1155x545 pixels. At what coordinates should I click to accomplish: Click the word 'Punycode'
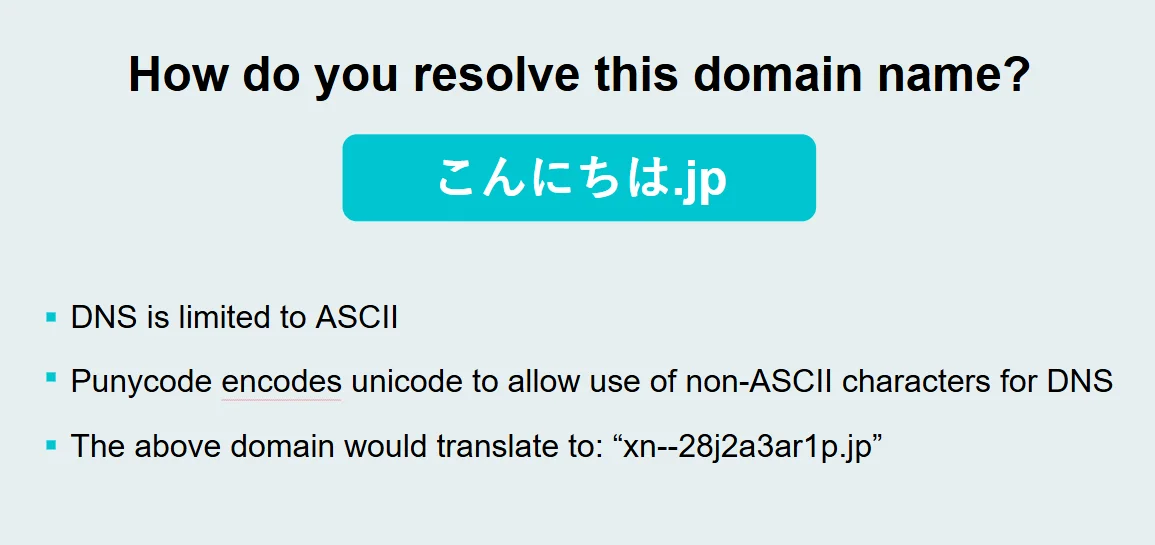142,382
